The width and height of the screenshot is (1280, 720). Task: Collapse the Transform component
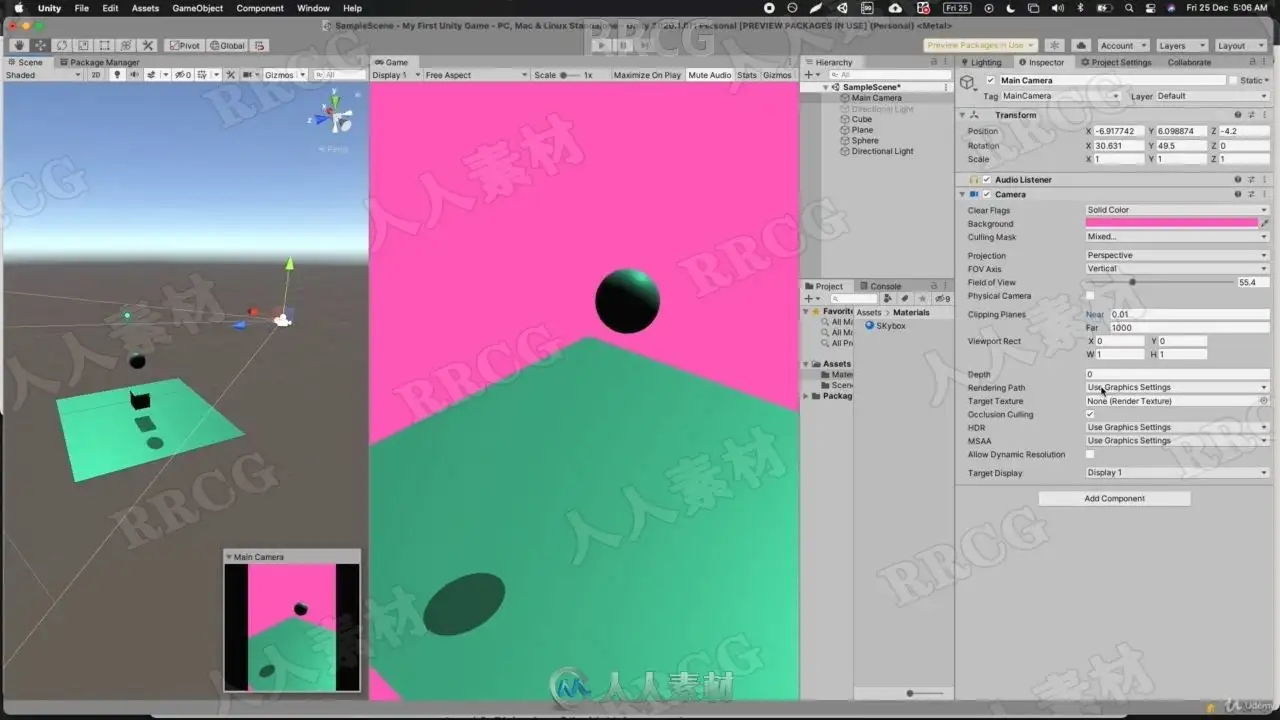tap(963, 115)
